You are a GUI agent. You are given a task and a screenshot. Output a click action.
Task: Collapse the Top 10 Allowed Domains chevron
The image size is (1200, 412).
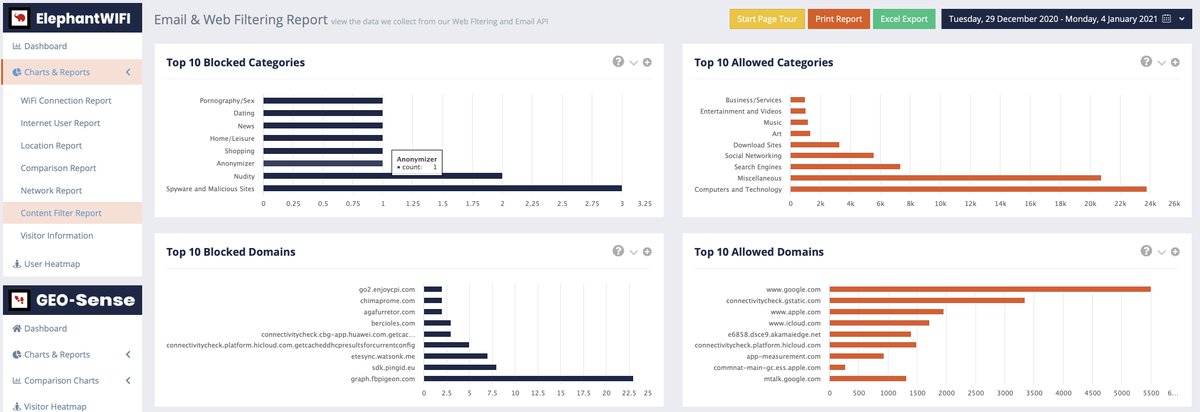click(1161, 252)
